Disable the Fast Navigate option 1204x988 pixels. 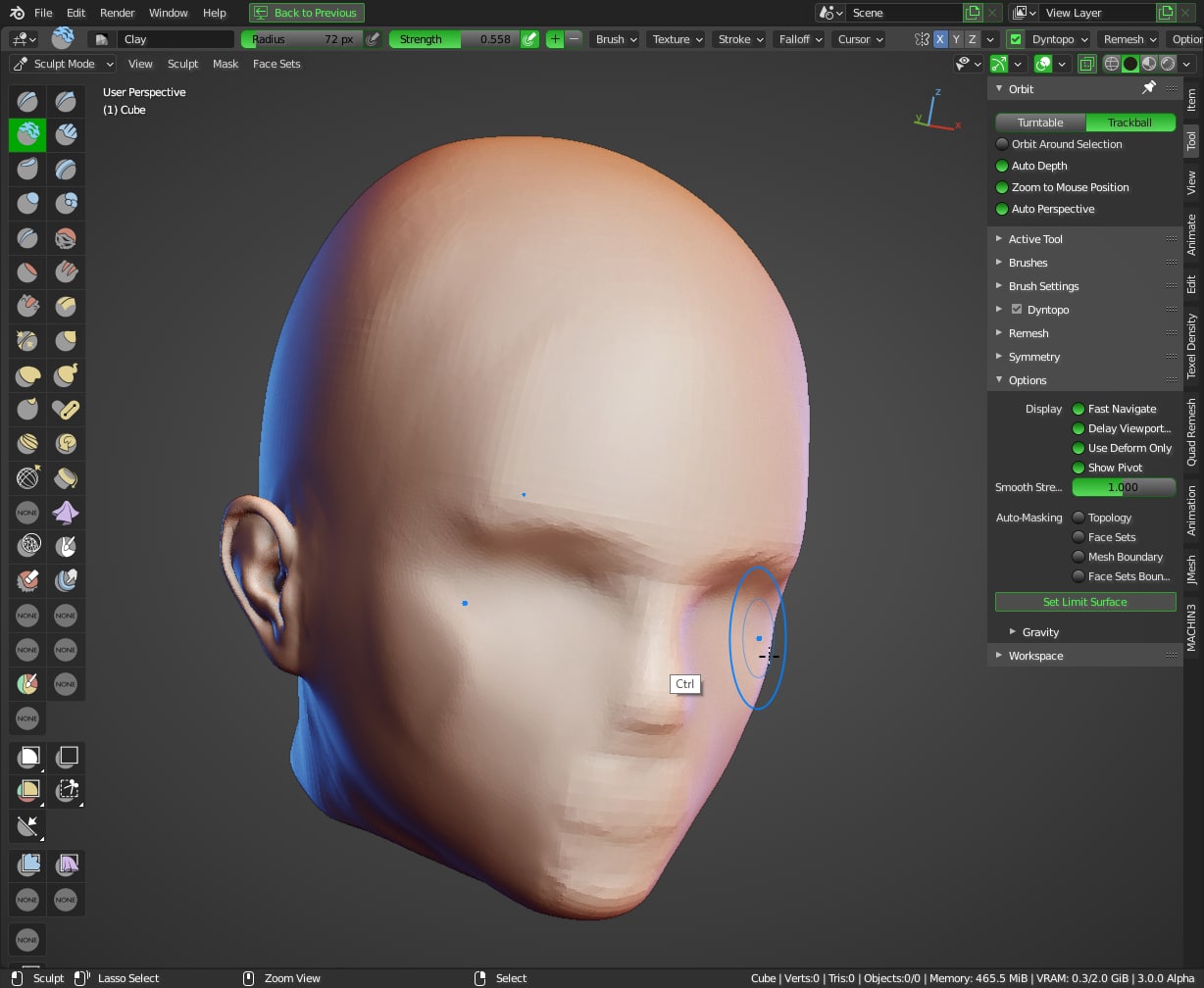[1079, 409]
